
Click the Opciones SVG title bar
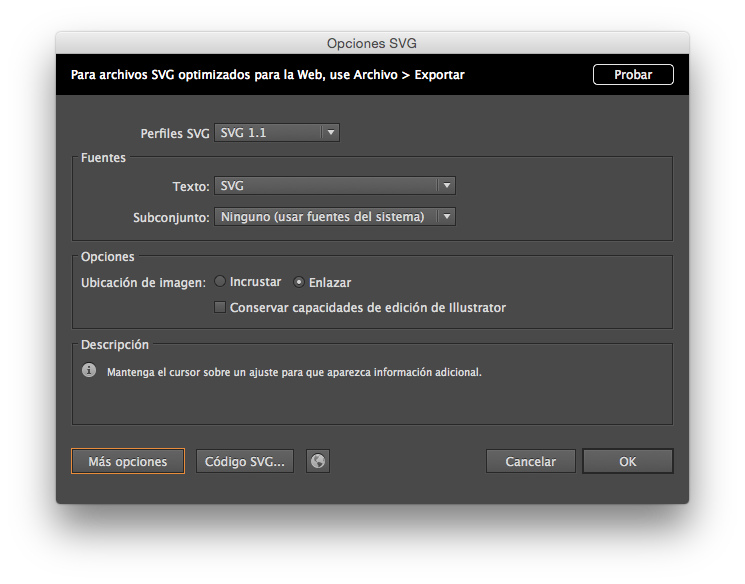point(372,43)
